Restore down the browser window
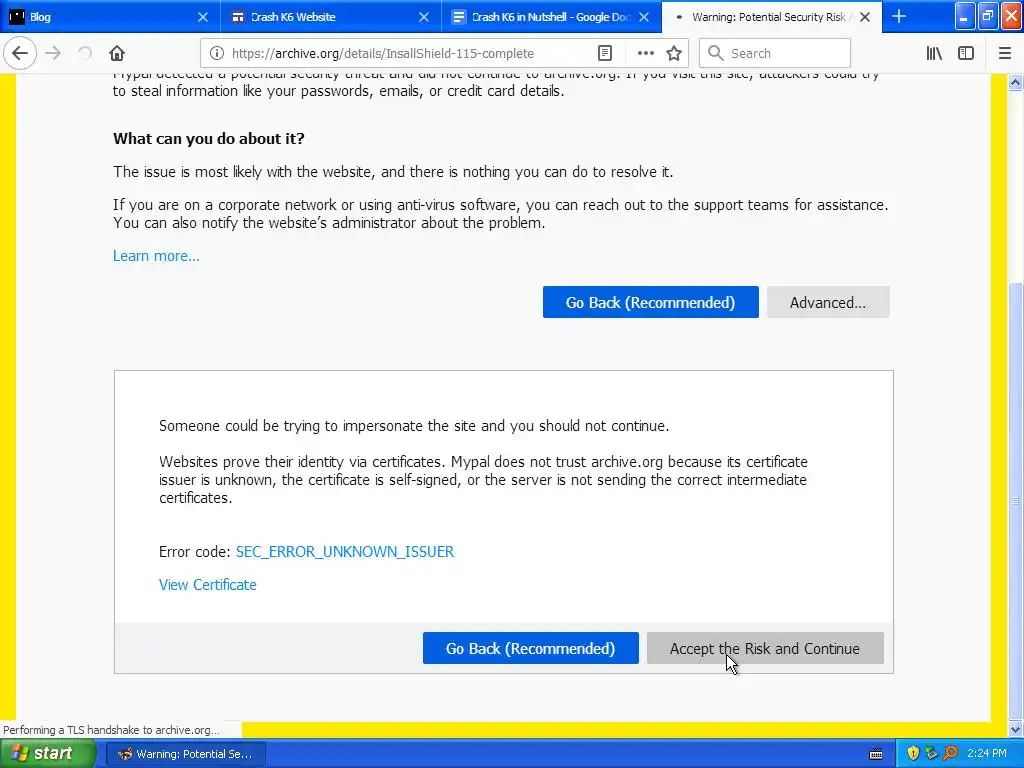Image resolution: width=1024 pixels, height=768 pixels. coord(987,16)
